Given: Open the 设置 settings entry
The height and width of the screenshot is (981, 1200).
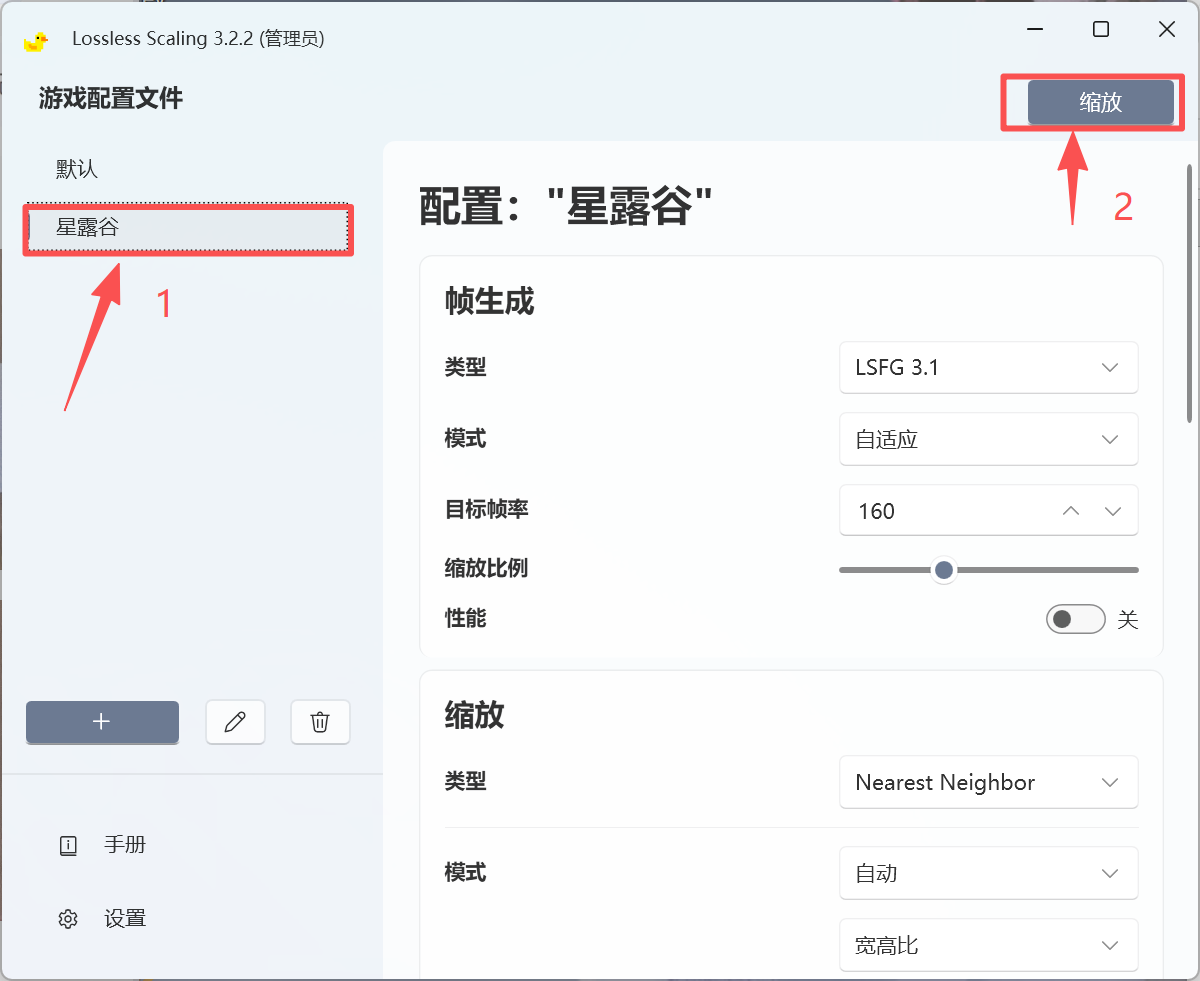Looking at the screenshot, I should pyautogui.click(x=125, y=918).
